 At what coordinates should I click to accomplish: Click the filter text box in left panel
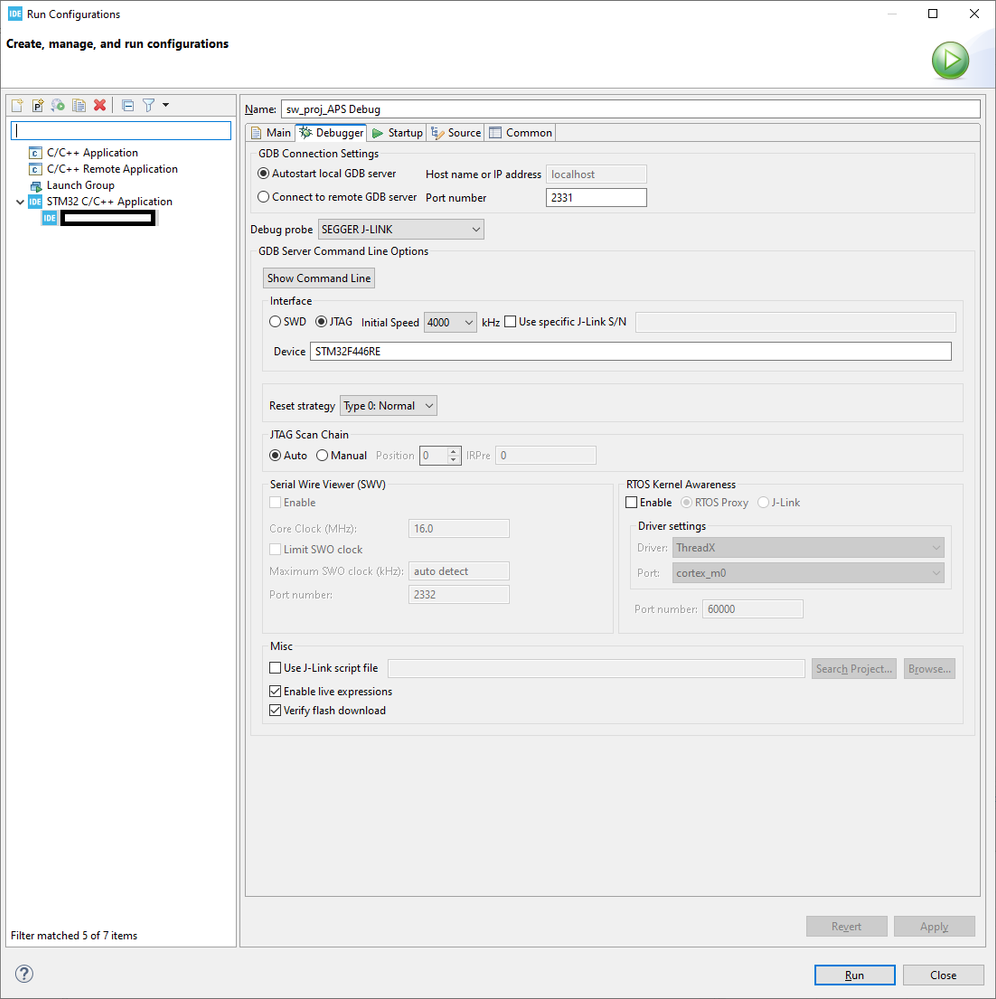(121, 131)
